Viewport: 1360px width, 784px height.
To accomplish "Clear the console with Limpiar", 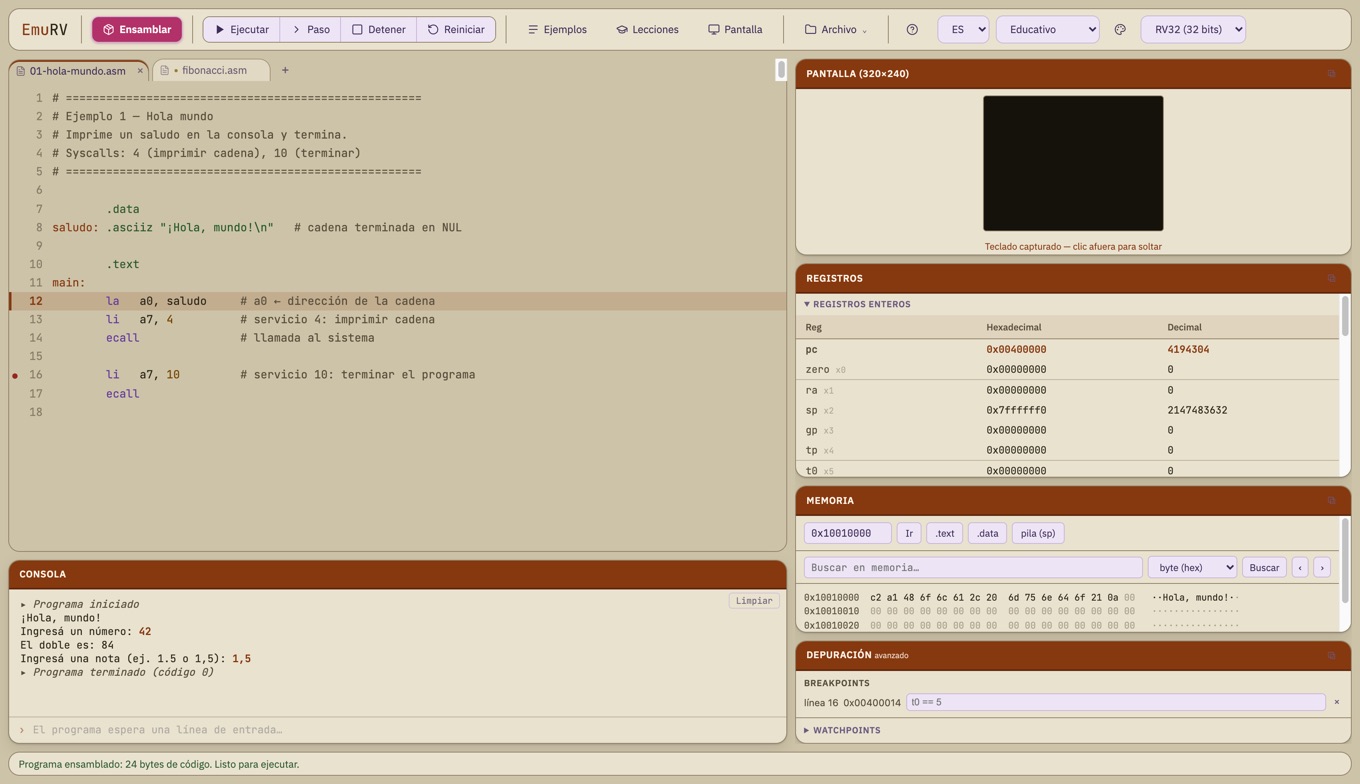I will (x=754, y=601).
